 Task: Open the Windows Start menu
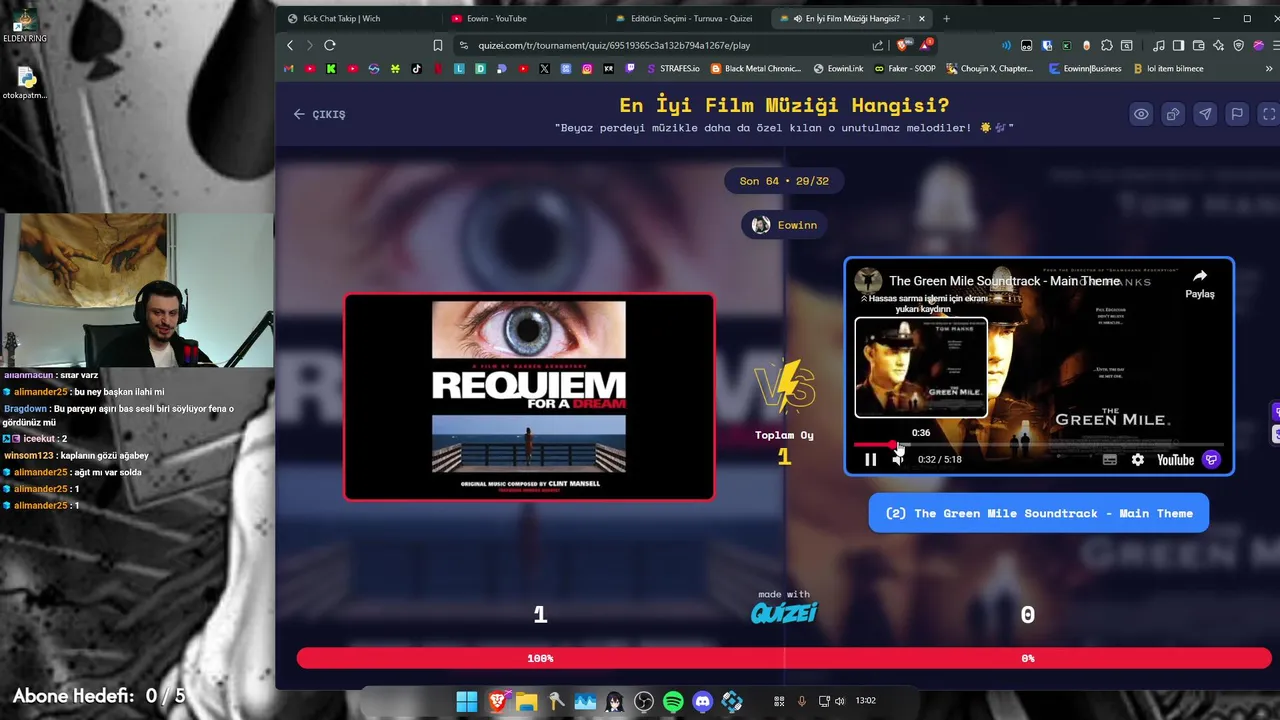pyautogui.click(x=467, y=702)
